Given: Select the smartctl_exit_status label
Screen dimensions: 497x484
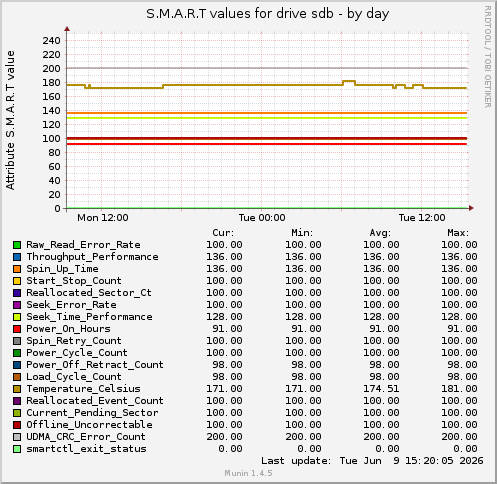Looking at the screenshot, I should click(86, 449).
